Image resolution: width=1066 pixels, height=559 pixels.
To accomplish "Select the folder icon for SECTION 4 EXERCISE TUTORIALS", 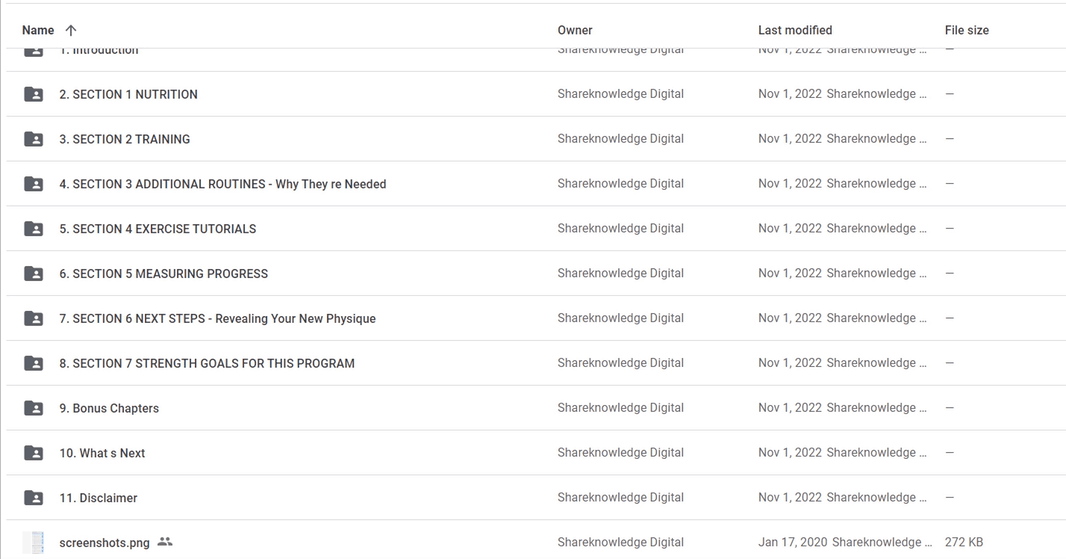I will coord(33,228).
